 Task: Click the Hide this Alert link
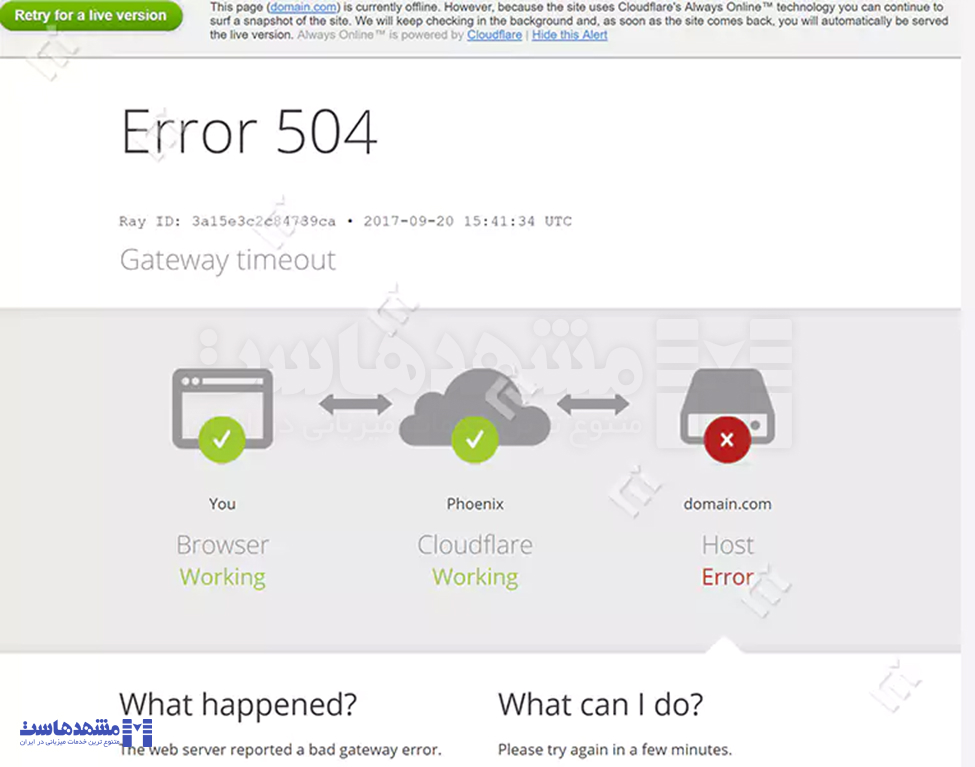pyautogui.click(x=570, y=35)
